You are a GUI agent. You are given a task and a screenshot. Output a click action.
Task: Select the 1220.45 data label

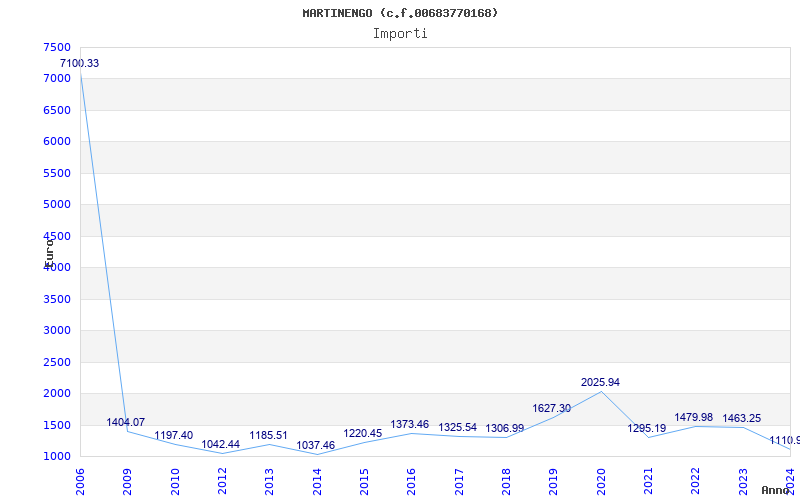coord(363,434)
